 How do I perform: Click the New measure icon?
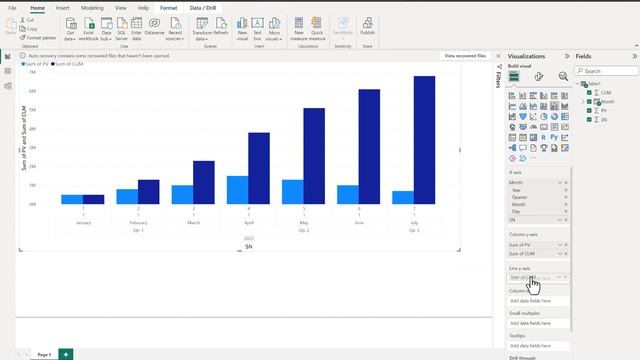click(x=299, y=29)
